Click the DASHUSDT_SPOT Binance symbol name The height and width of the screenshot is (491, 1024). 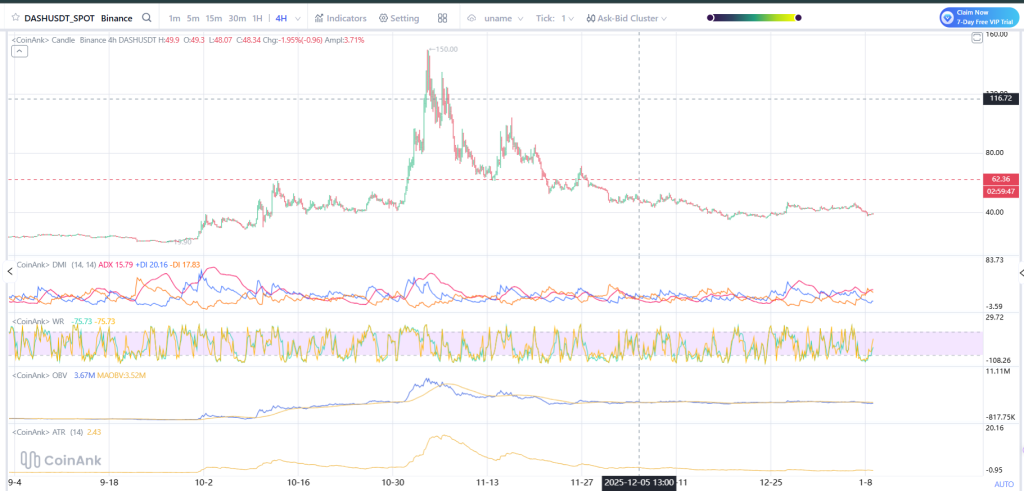(x=78, y=18)
